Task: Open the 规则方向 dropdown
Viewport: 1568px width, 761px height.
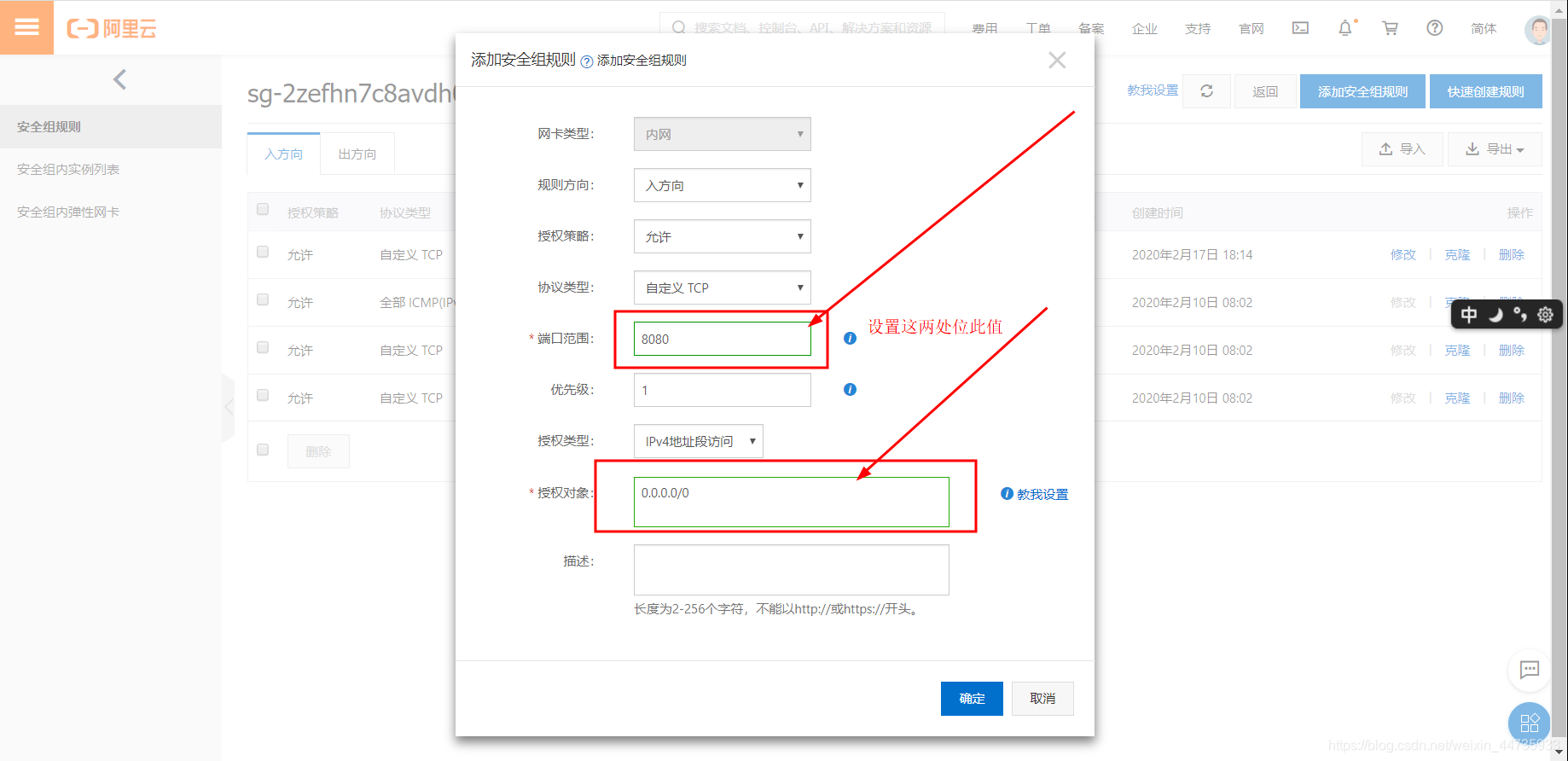Action: coord(722,185)
